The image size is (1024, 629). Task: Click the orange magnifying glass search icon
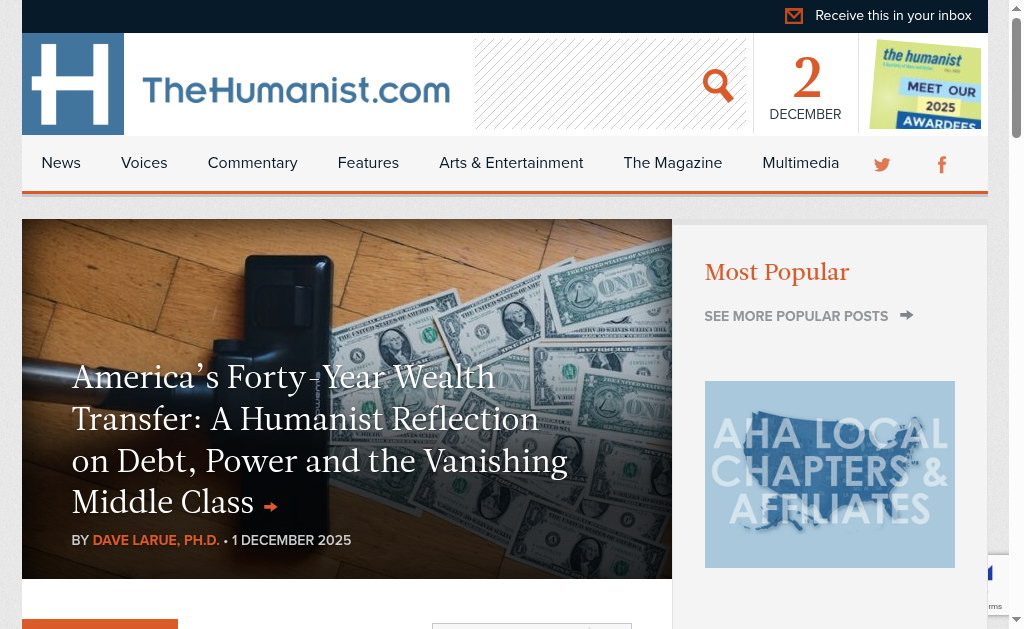point(718,86)
